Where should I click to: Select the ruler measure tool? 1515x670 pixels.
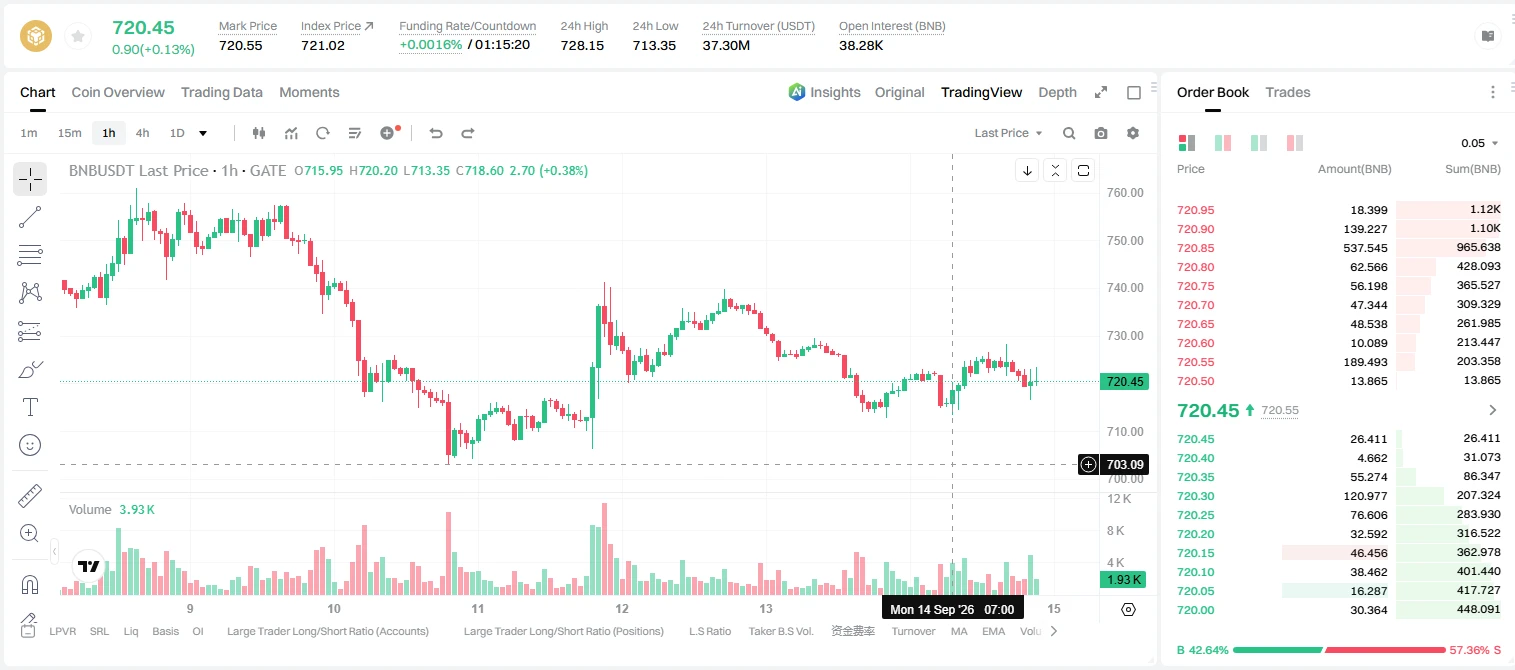(30, 496)
